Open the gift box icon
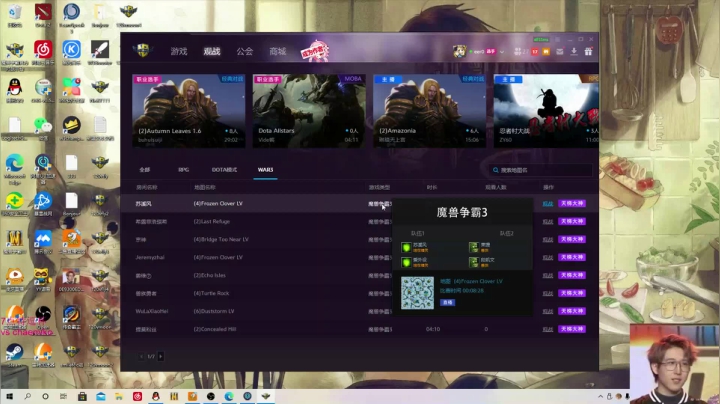 click(588, 51)
